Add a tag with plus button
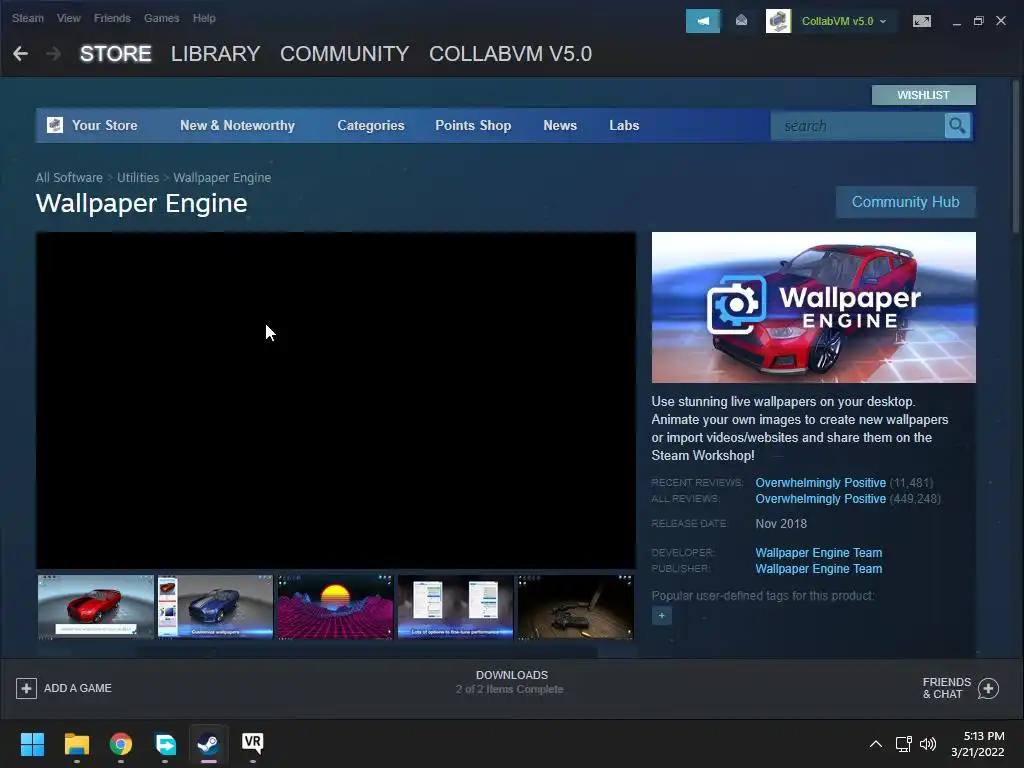This screenshot has width=1024, height=768. pyautogui.click(x=662, y=616)
